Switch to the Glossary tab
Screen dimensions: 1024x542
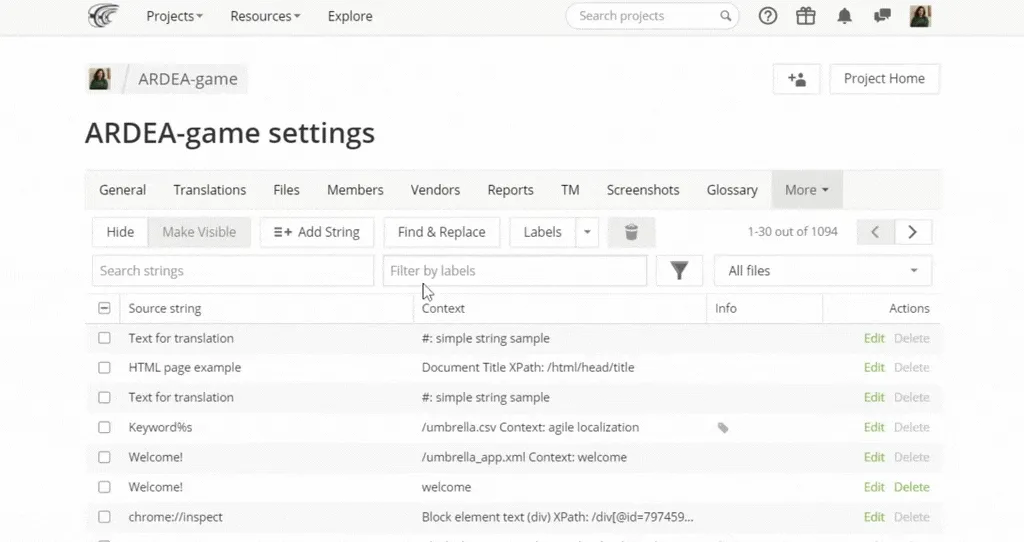point(732,190)
